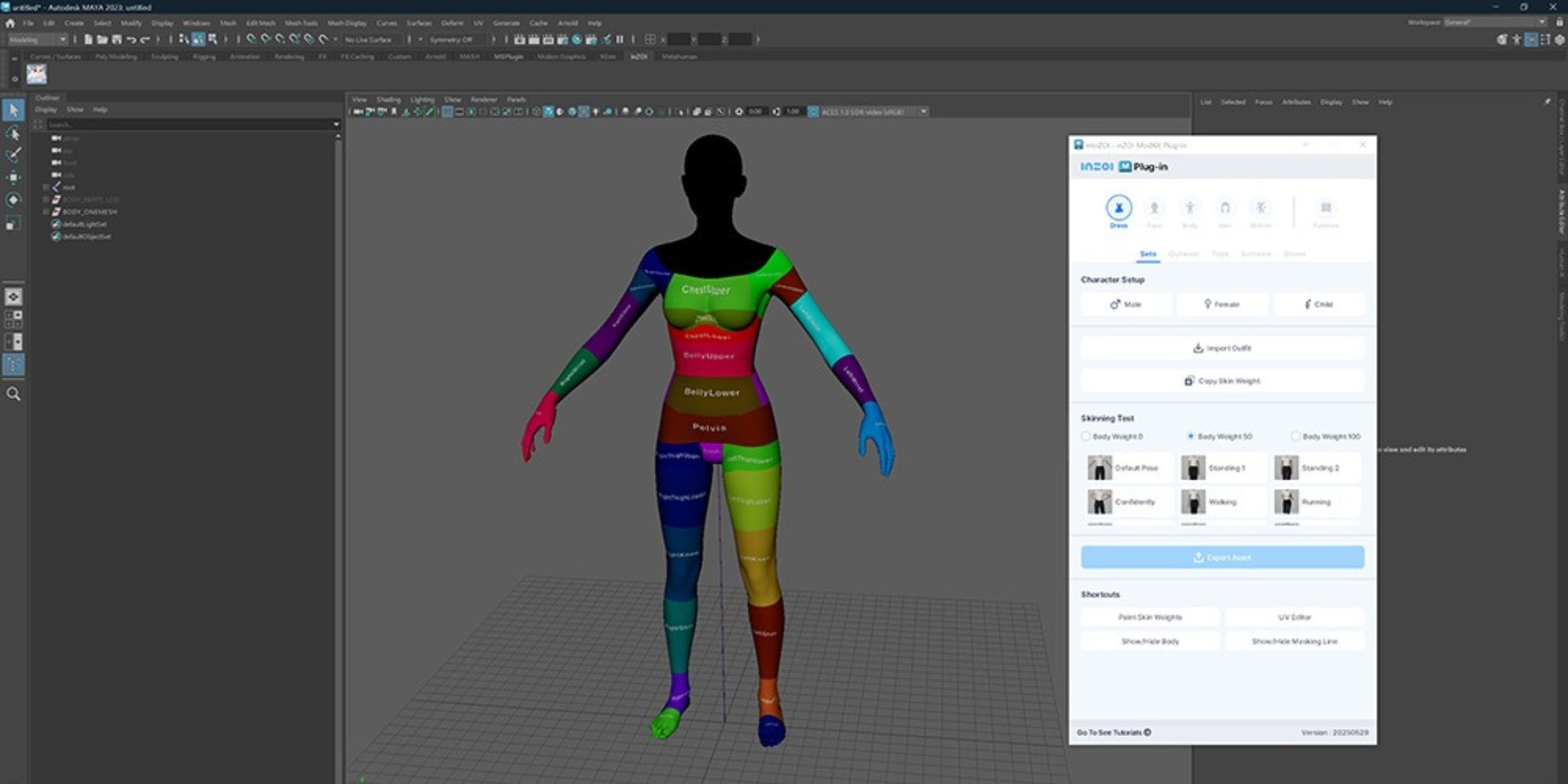The image size is (1568, 784).
Task: Click the viewport gamma value field
Action: point(793,112)
